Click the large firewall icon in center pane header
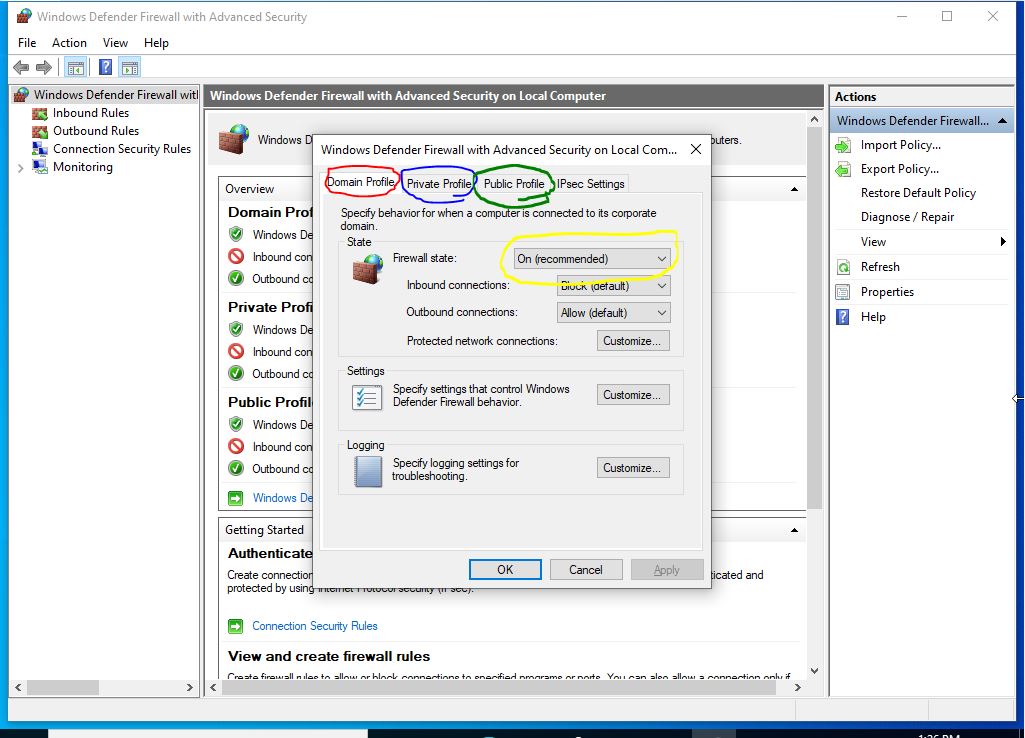This screenshot has height=738, width=1025. click(x=234, y=139)
